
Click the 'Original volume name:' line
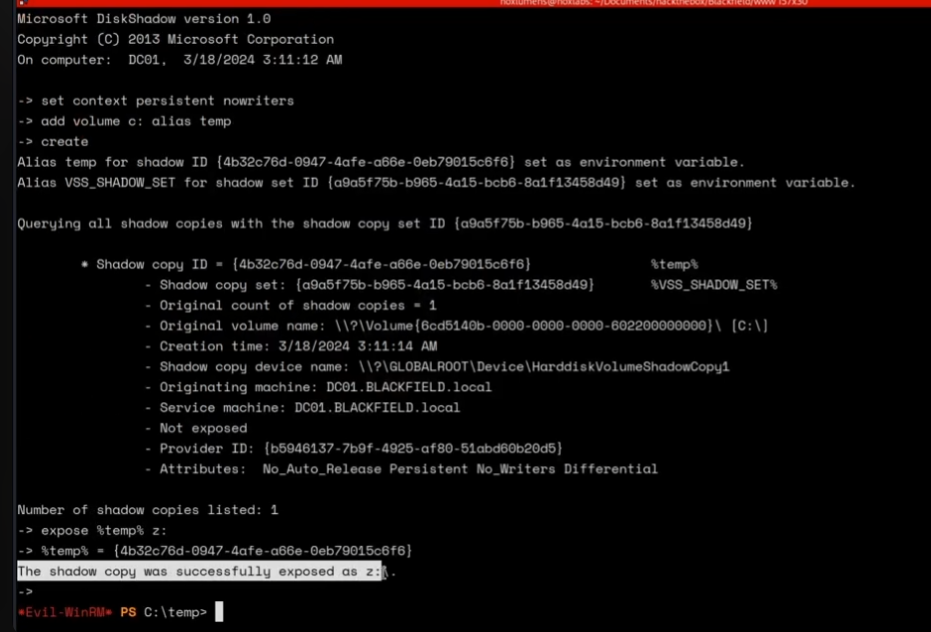coord(456,326)
